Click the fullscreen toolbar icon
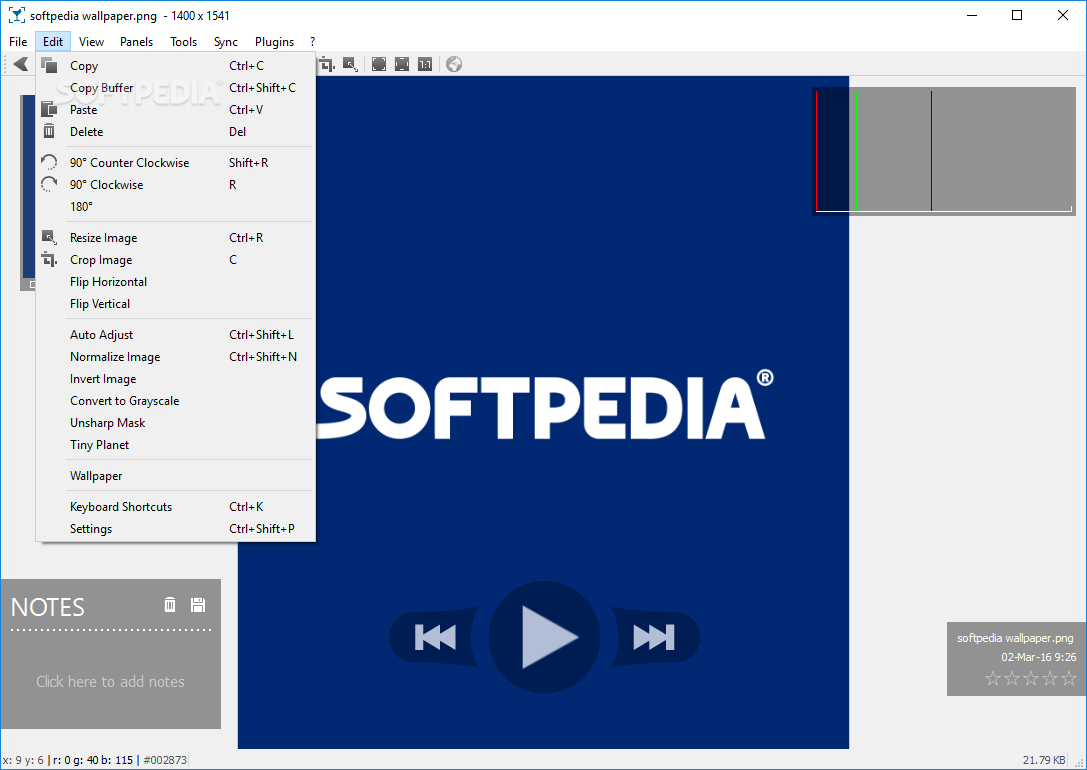This screenshot has width=1087, height=770. pos(379,64)
